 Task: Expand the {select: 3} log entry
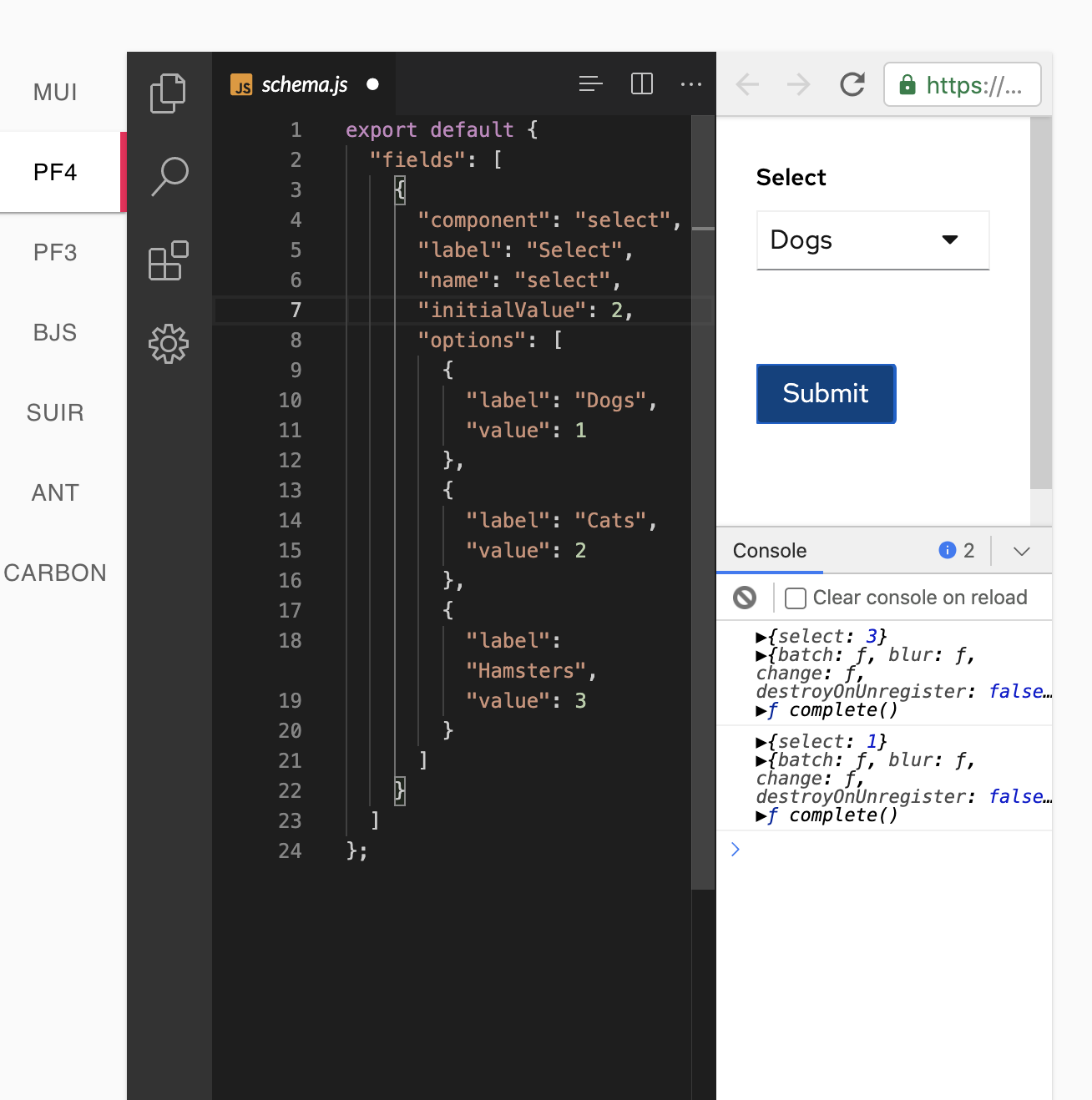pos(761,636)
